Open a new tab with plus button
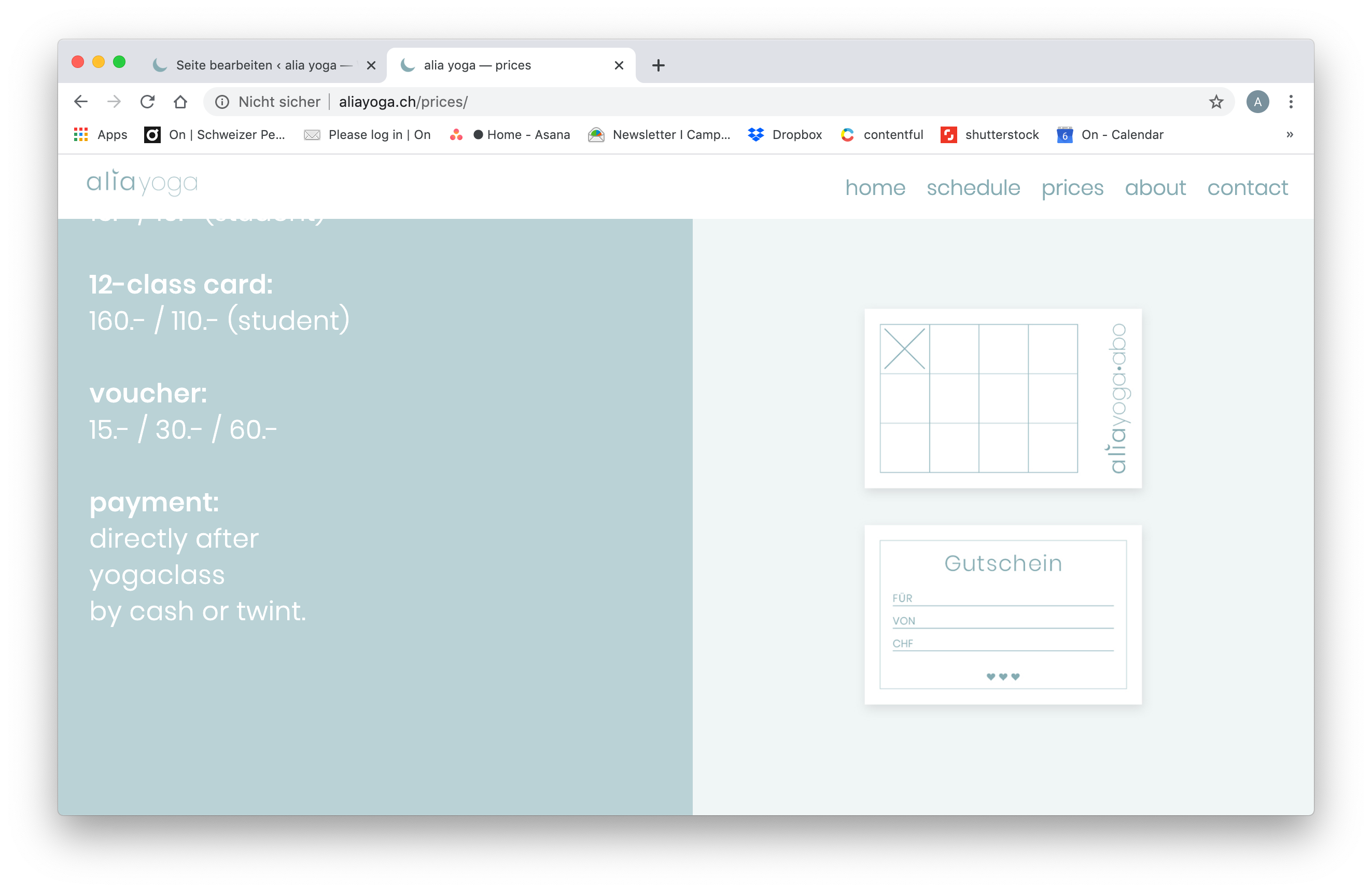1372x892 pixels. click(659, 65)
